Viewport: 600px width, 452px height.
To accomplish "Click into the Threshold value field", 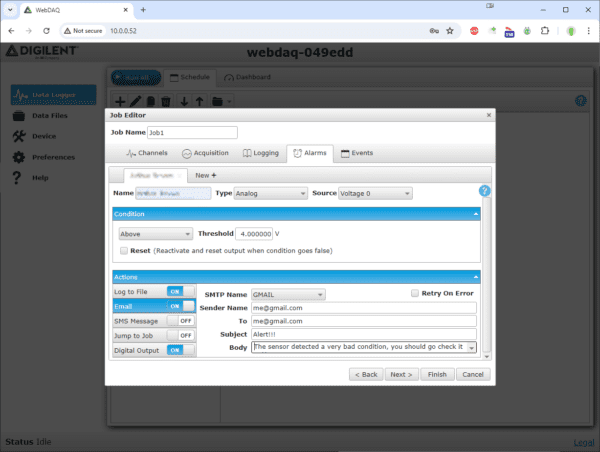I will [x=254, y=233].
